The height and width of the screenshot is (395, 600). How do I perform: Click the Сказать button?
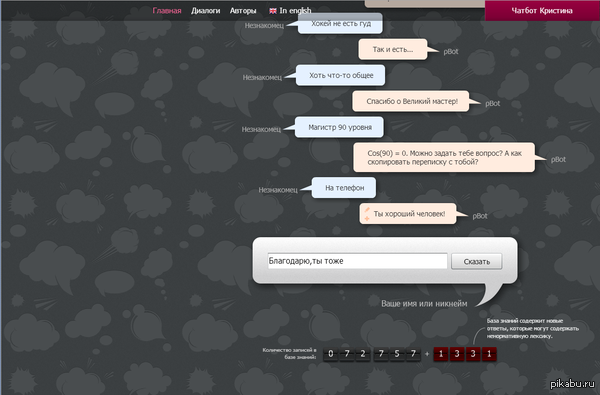476,261
